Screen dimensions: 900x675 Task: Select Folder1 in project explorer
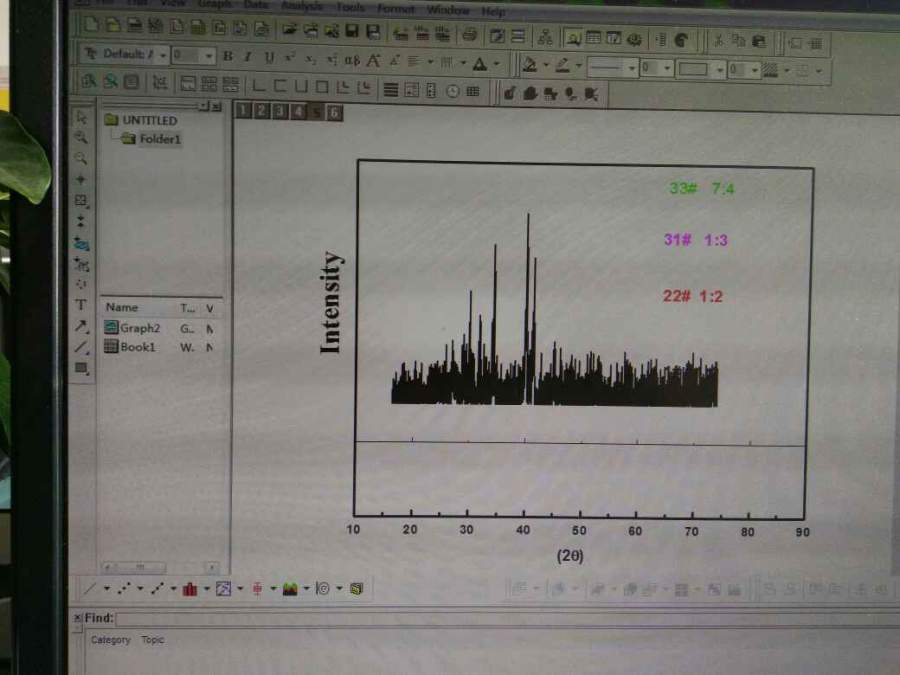pos(152,139)
